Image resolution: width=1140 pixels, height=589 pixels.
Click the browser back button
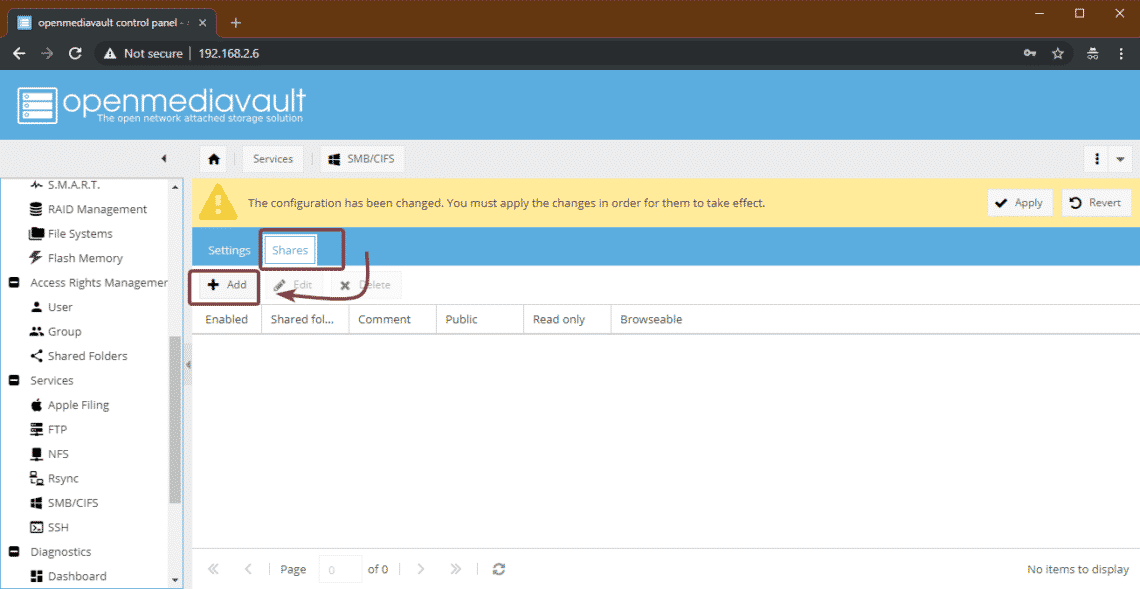20,53
